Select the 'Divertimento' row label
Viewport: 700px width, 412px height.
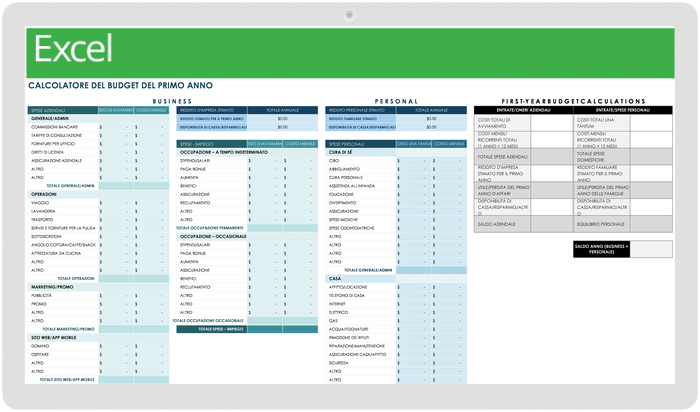[342, 203]
